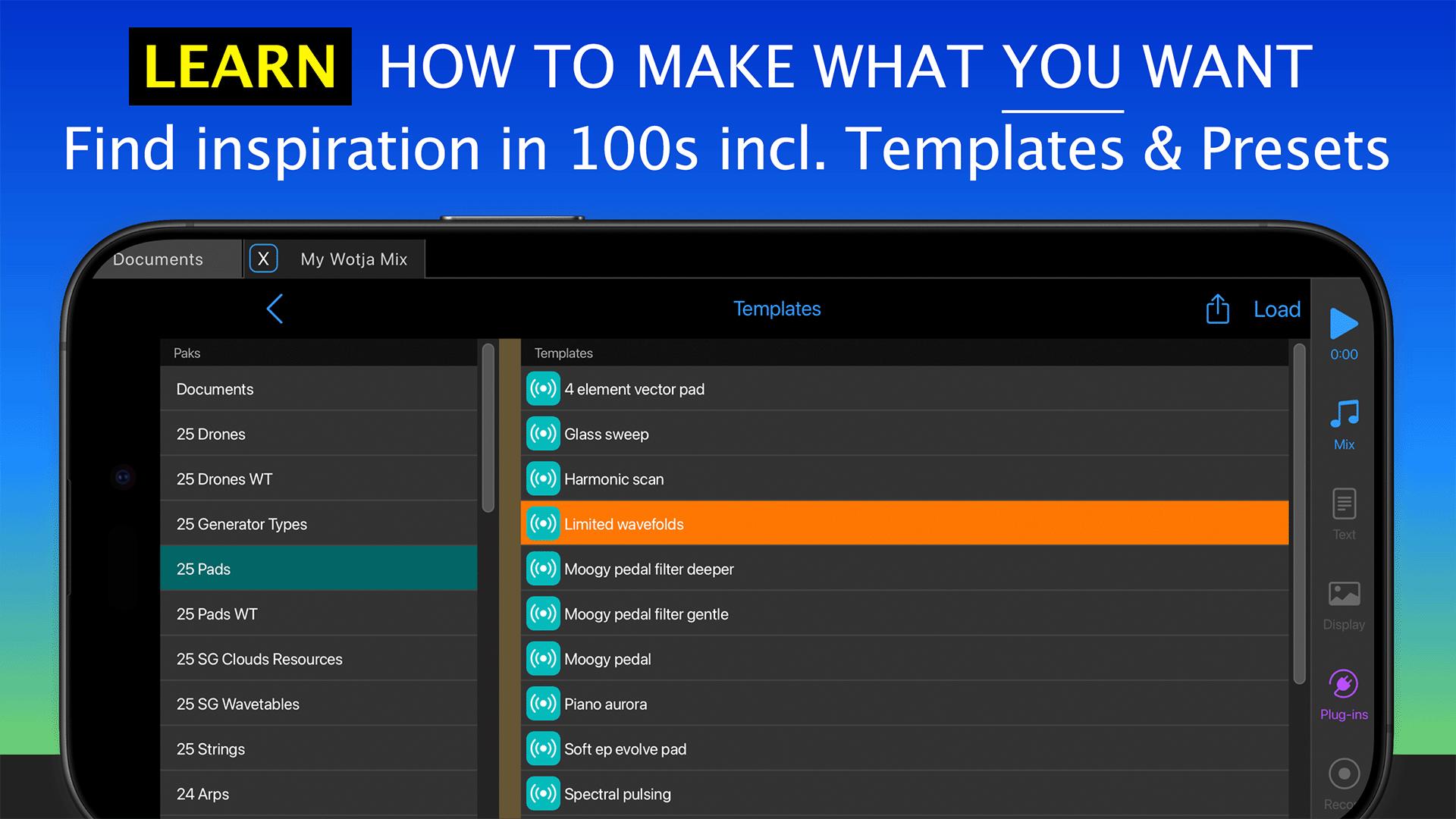
Task: Click the Paks list scrollbar
Action: (488, 428)
